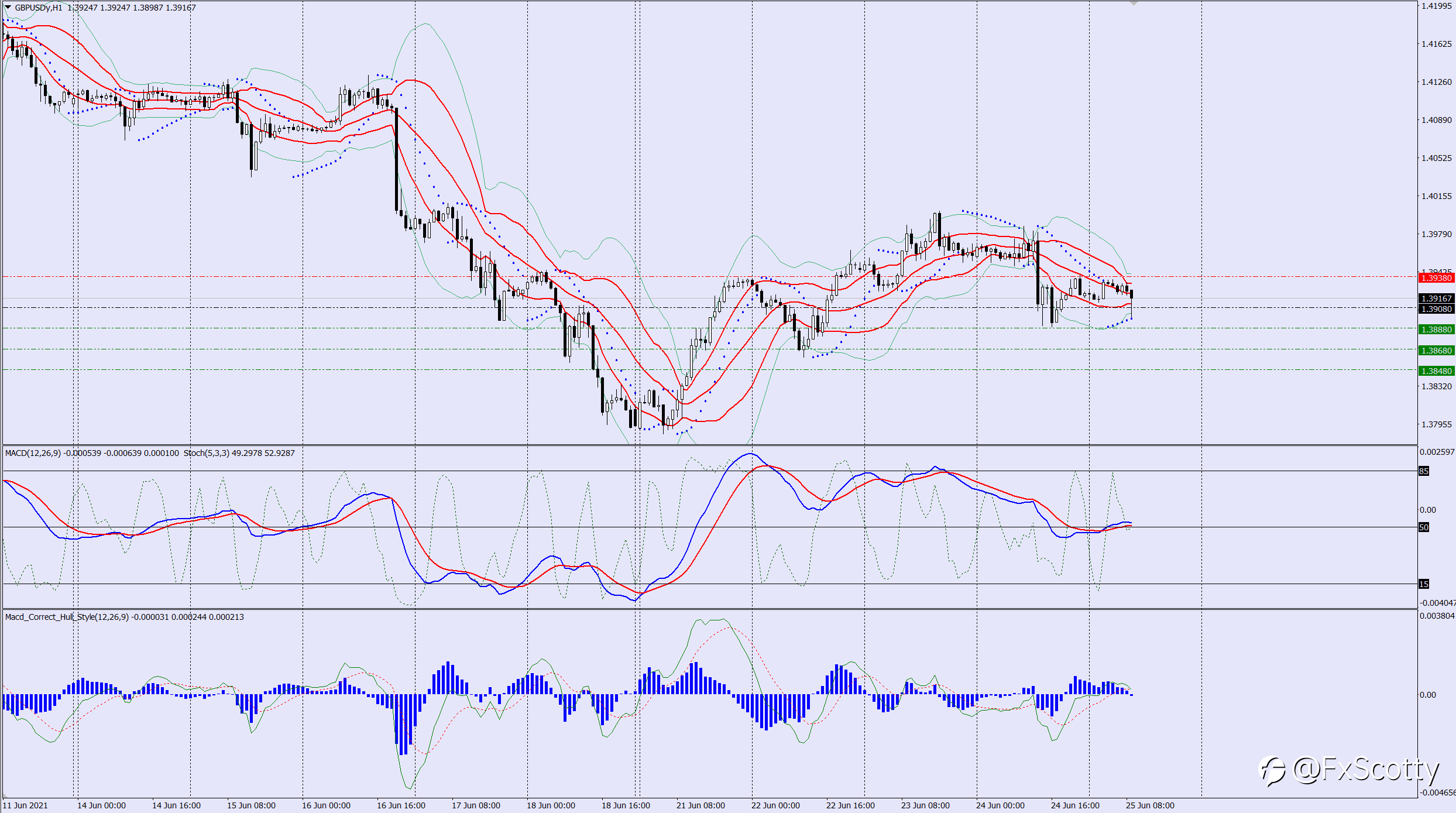The height and width of the screenshot is (813, 1456).
Task: Click the red 1.39380 price level label
Action: [x=1436, y=278]
